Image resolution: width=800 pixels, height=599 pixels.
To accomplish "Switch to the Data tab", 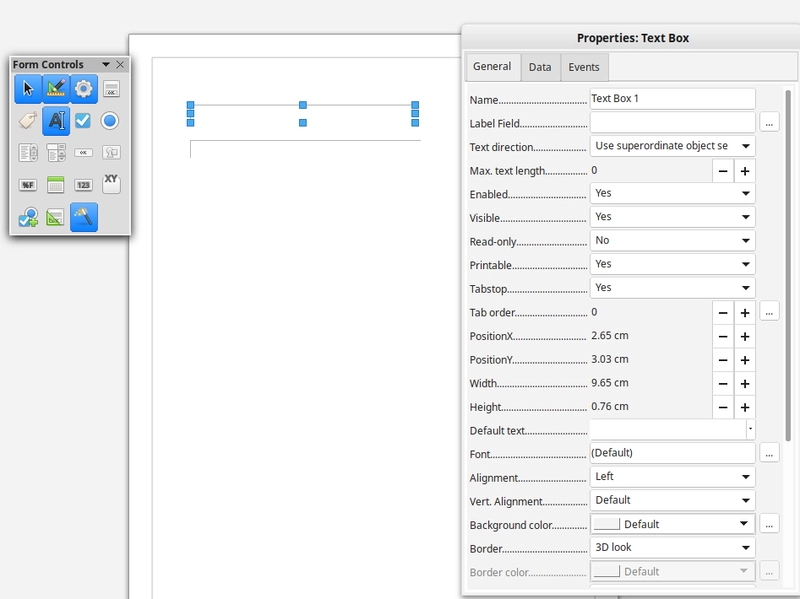I will click(540, 67).
